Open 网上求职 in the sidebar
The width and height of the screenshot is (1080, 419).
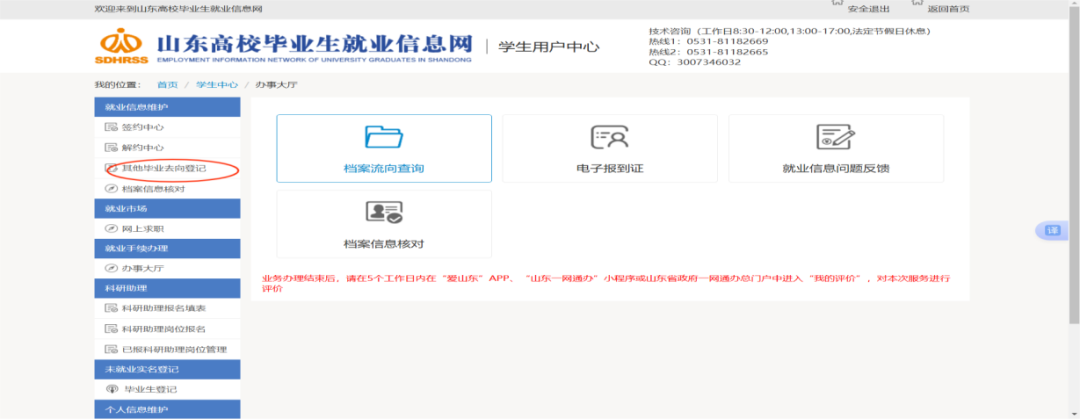[142, 228]
